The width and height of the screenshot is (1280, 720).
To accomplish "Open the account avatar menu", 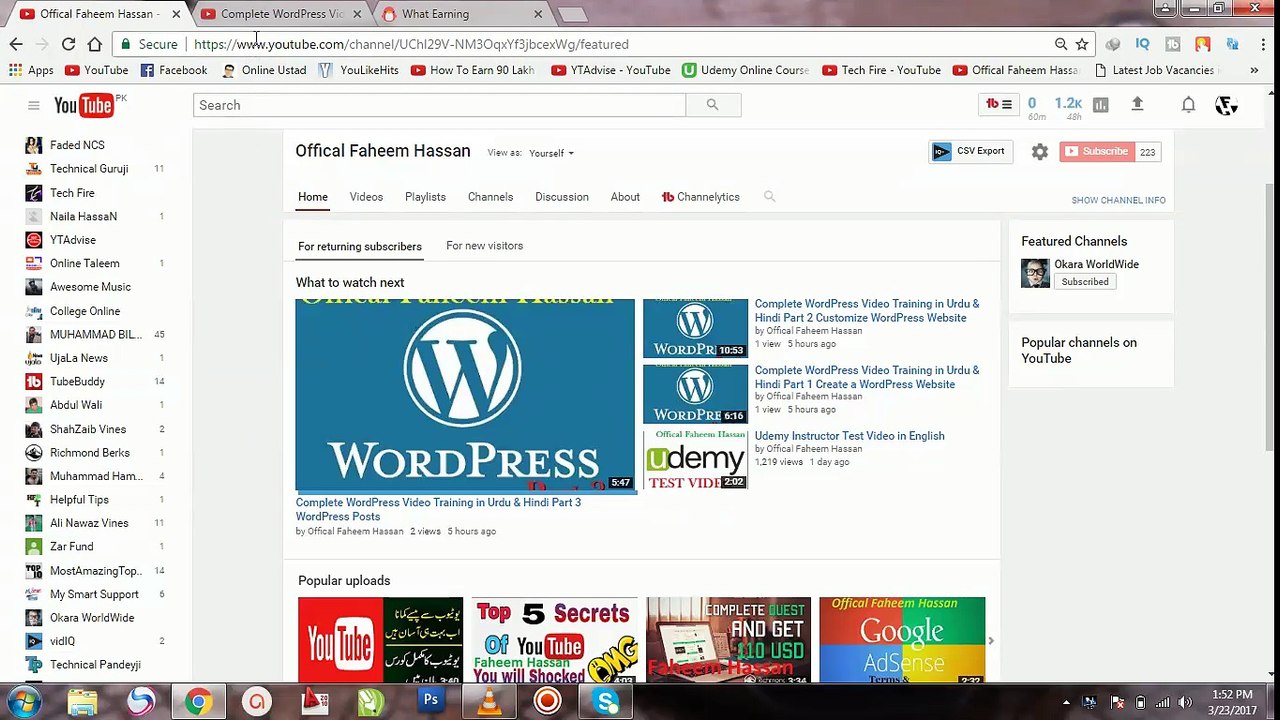I will click(x=1226, y=105).
